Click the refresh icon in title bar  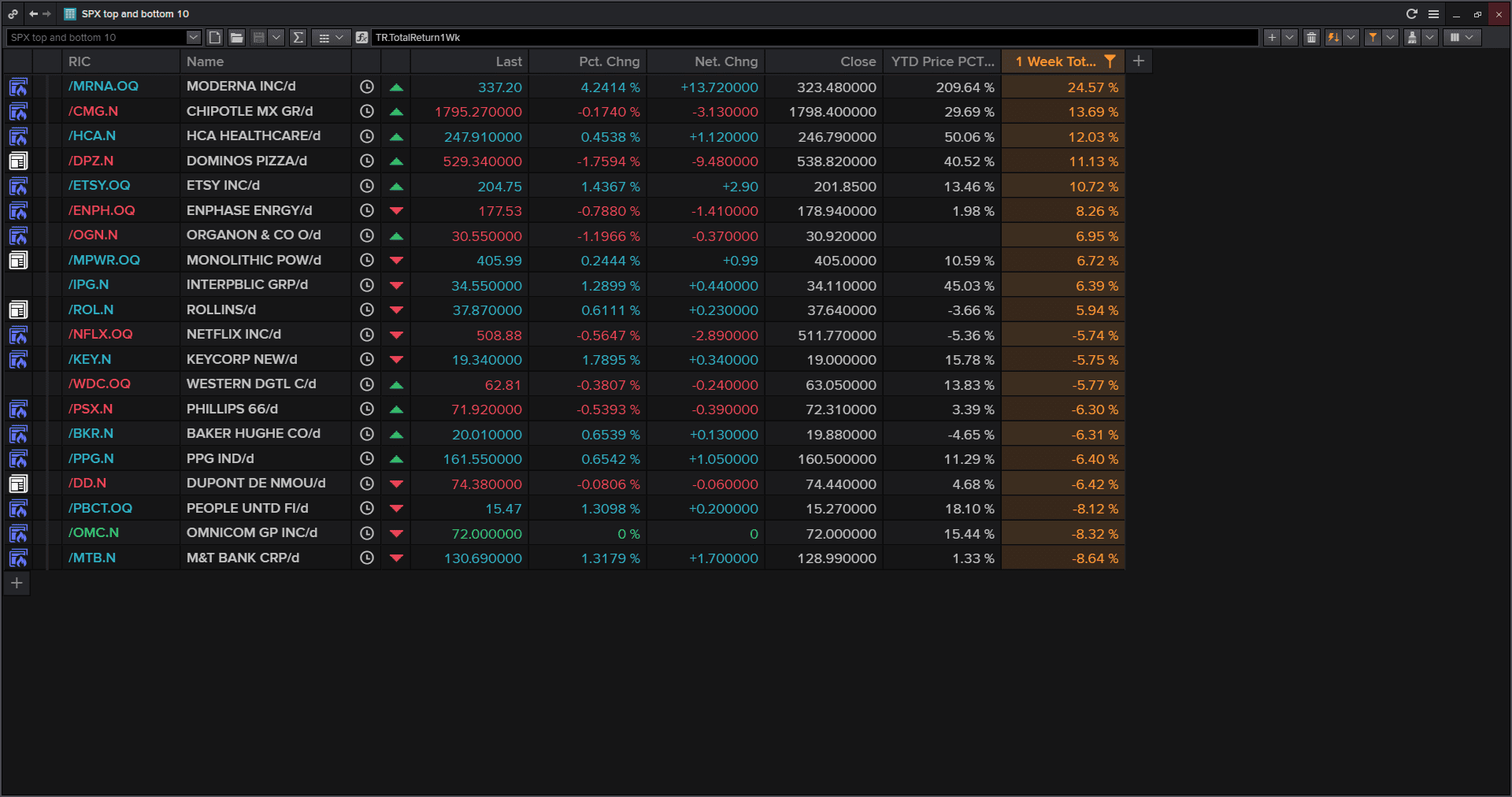1411,14
